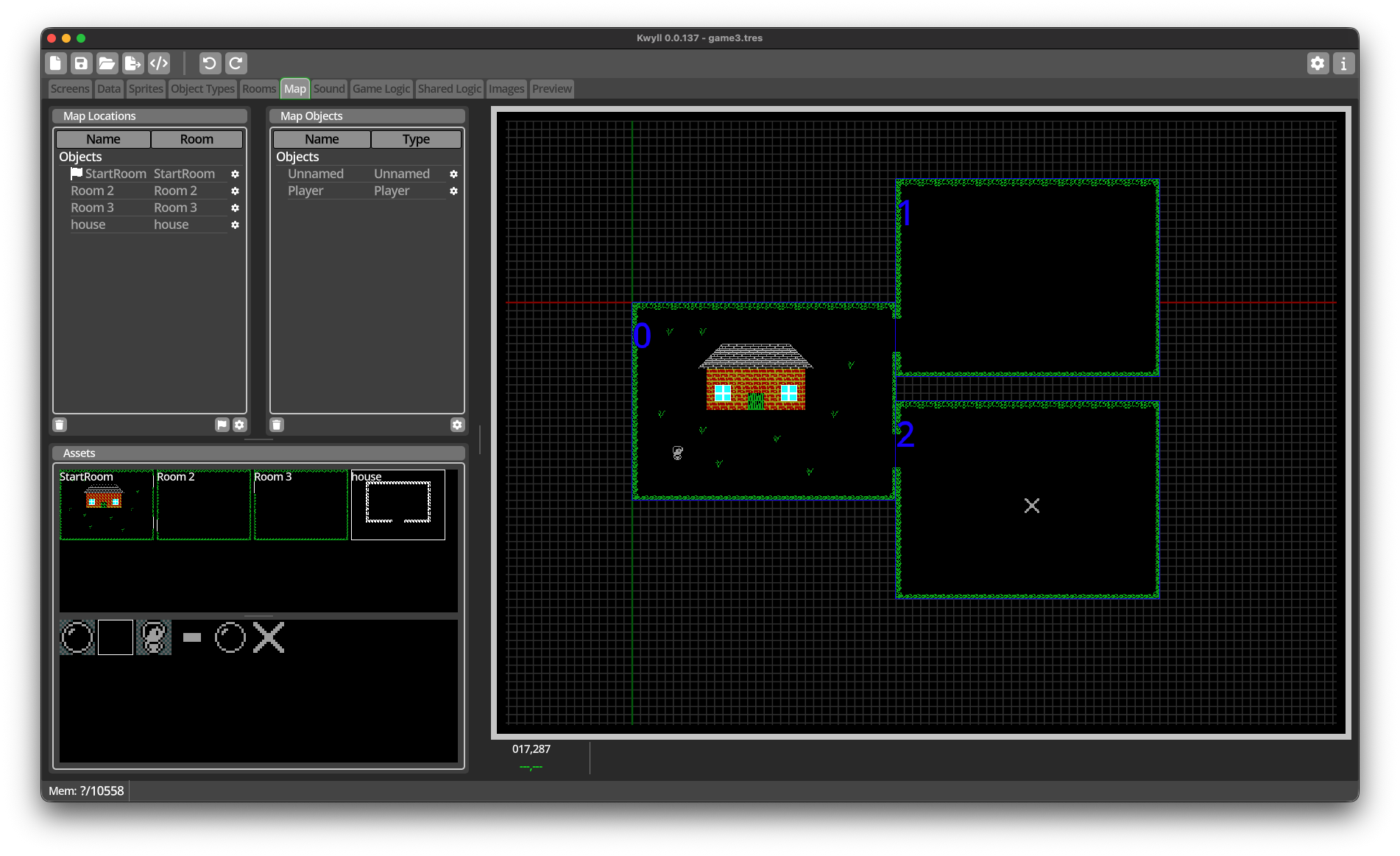Click the new file icon in toolbar
The height and width of the screenshot is (856, 1400).
(56, 63)
